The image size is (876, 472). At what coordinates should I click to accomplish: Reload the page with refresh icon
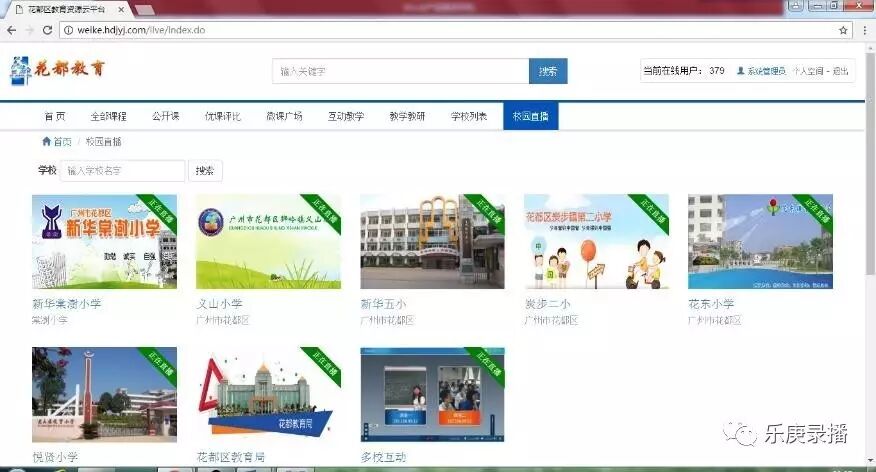[x=47, y=31]
